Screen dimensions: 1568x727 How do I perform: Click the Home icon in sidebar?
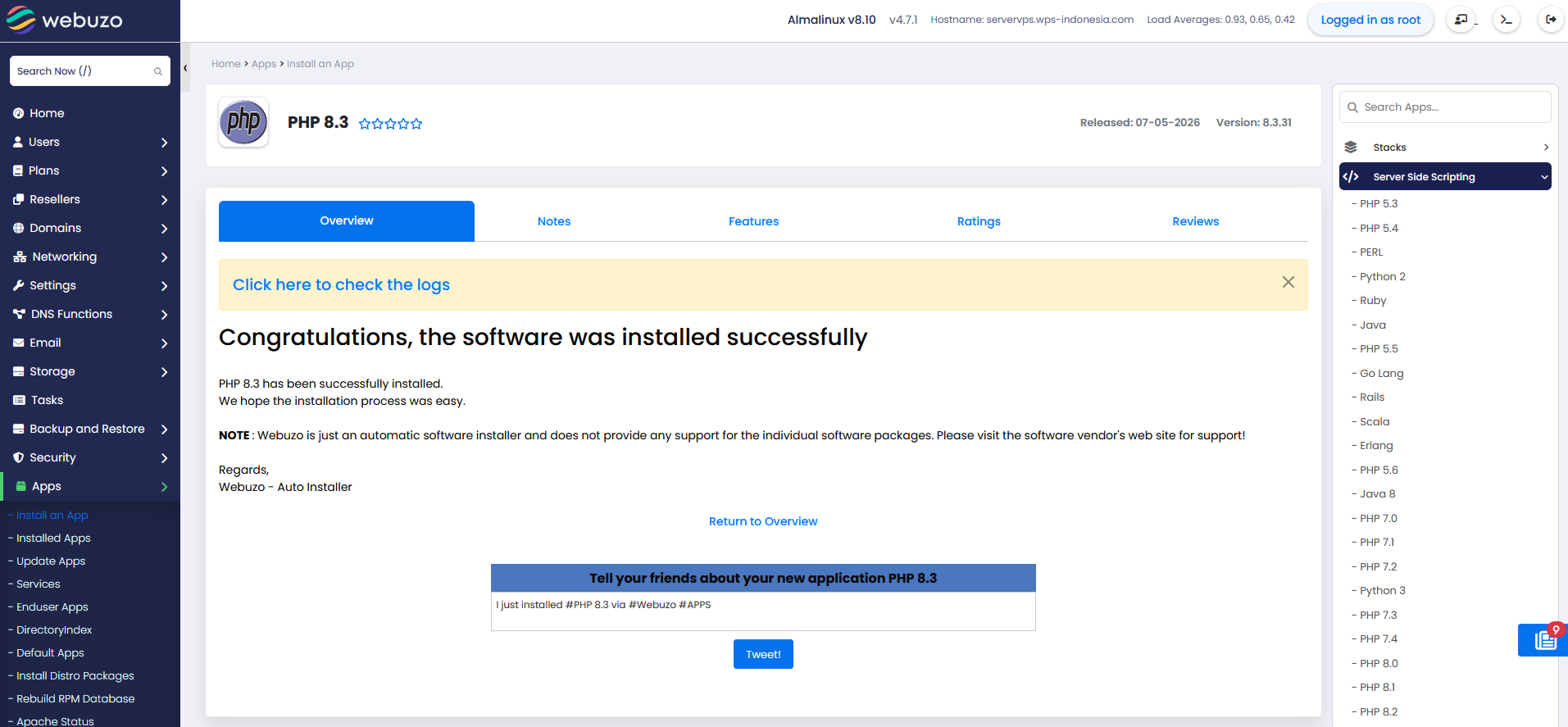18,113
